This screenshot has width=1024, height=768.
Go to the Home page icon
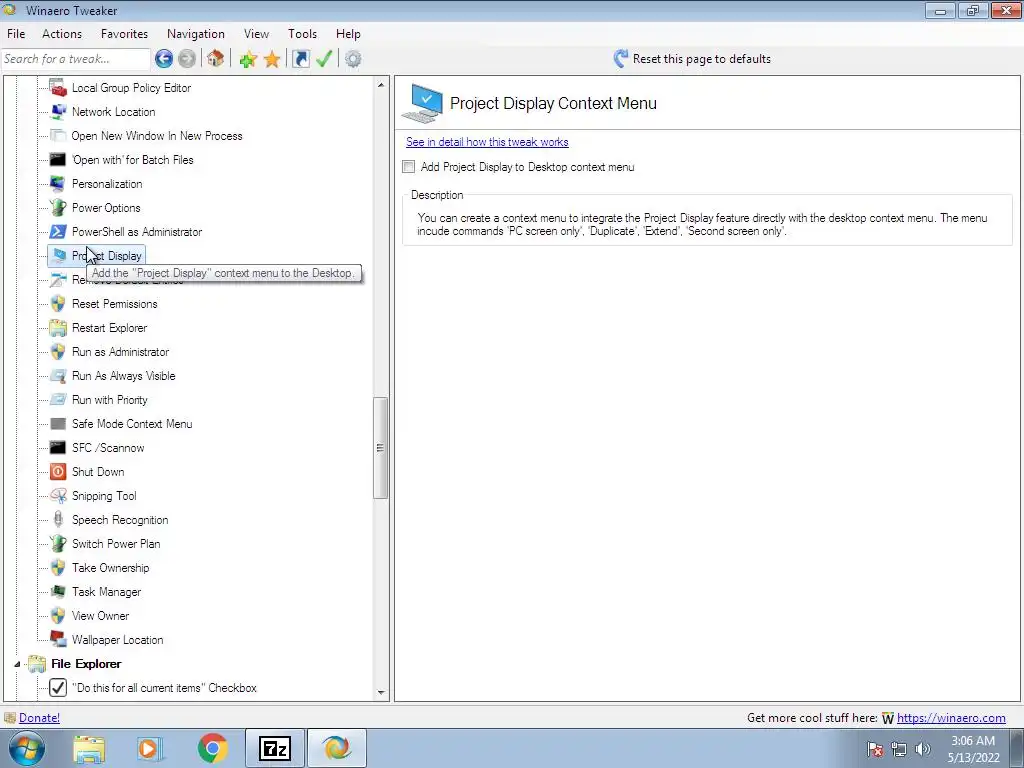pos(216,59)
